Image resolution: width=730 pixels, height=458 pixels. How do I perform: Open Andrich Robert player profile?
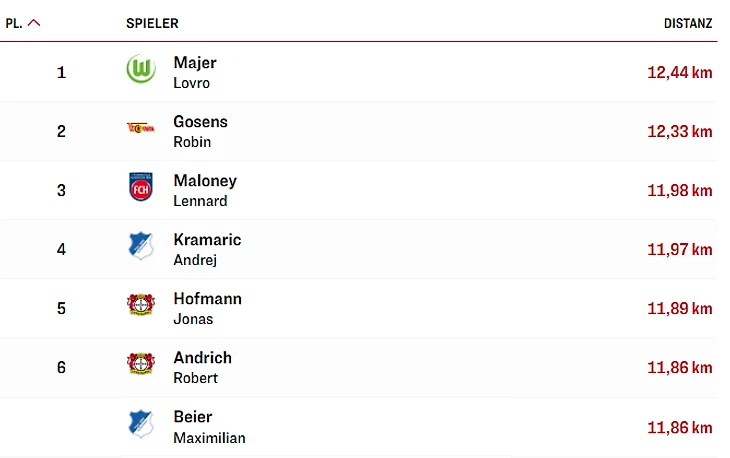pyautogui.click(x=203, y=368)
